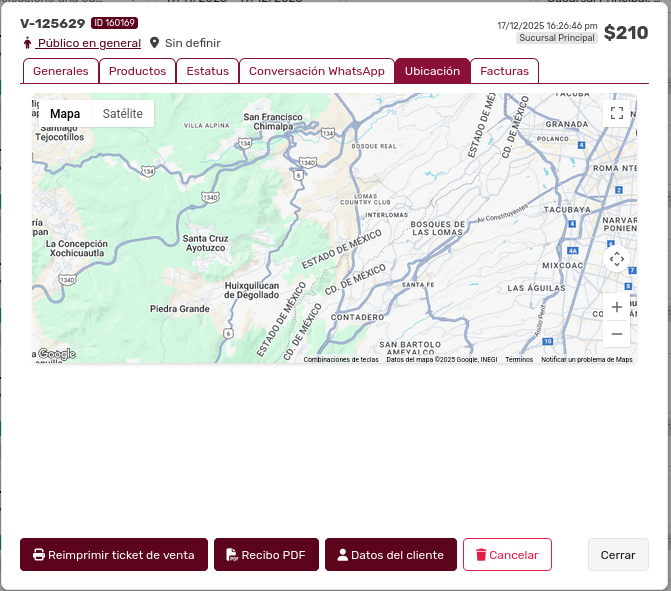Image resolution: width=671 pixels, height=591 pixels.
Task: Open the map camera pan controls
Action: [x=617, y=259]
